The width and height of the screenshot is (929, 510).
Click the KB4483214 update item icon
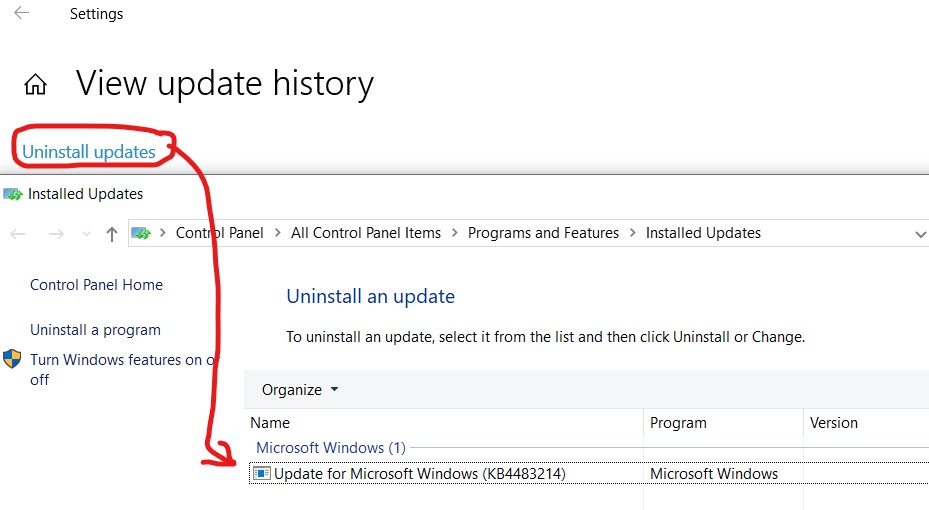coord(261,473)
